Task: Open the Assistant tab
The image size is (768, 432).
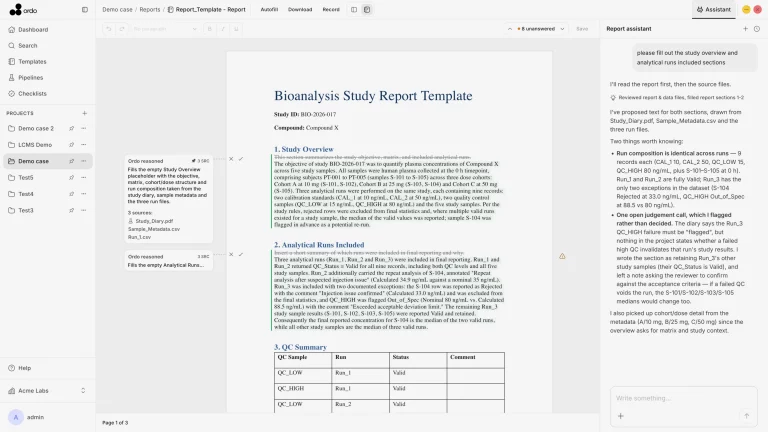Action: (x=714, y=9)
